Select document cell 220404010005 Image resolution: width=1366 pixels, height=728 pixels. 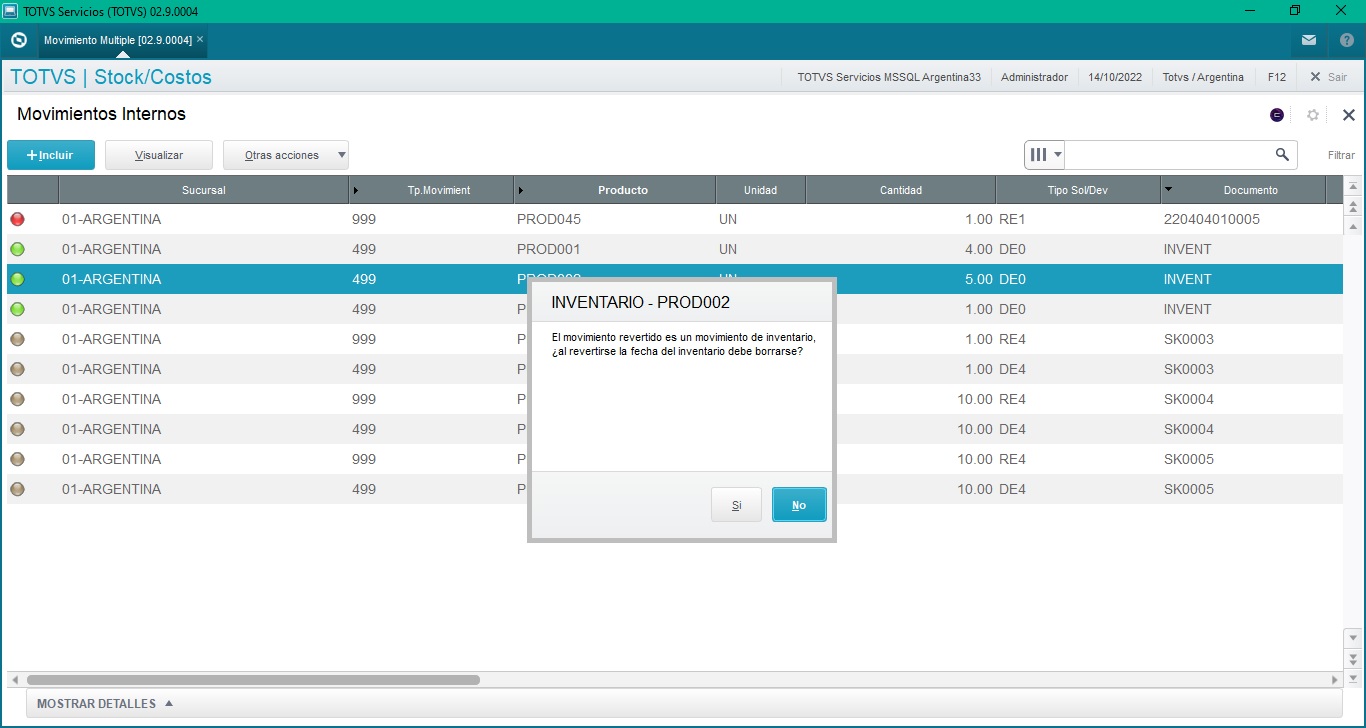[1212, 219]
